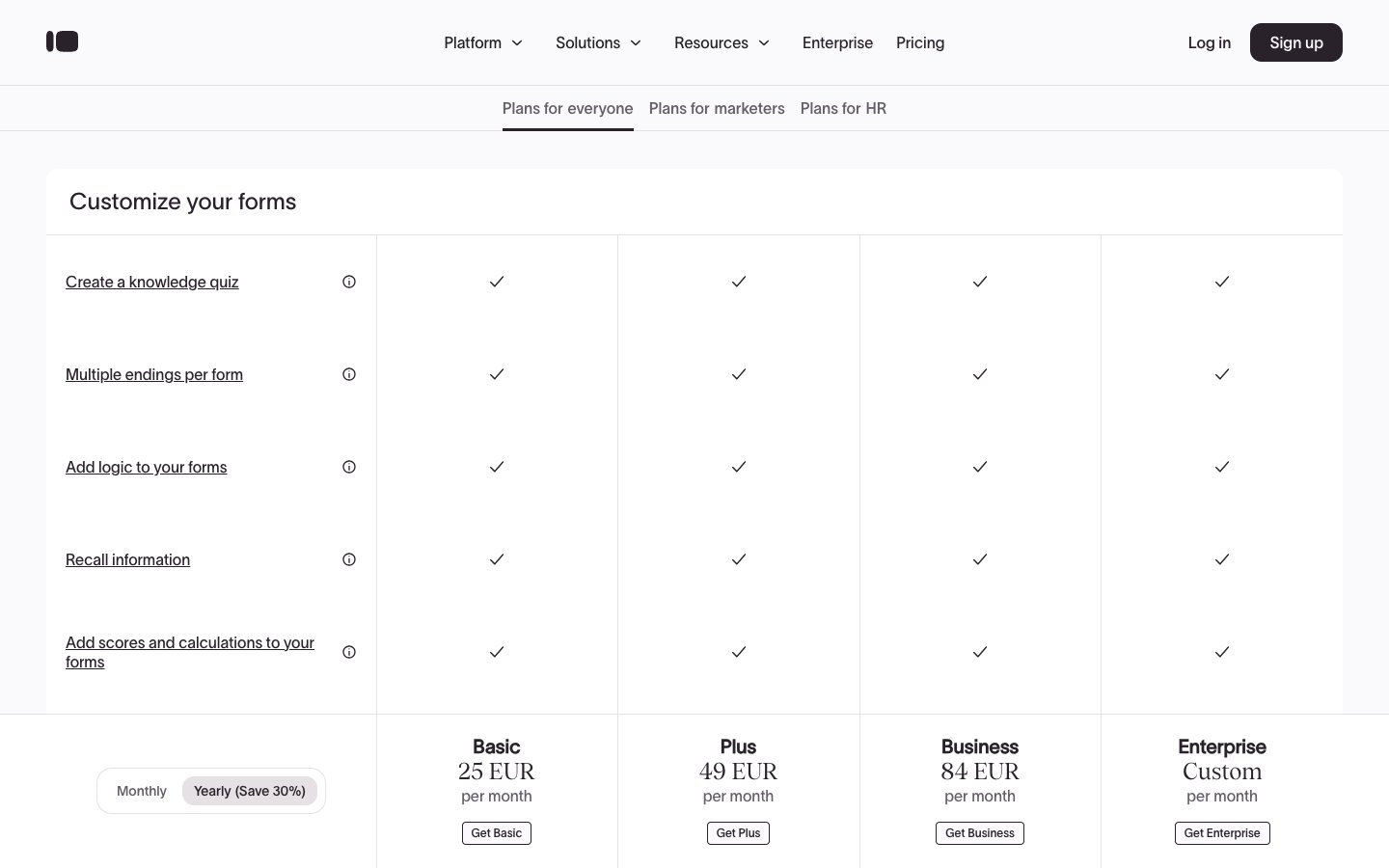Switch billing to Monthly

(142, 791)
